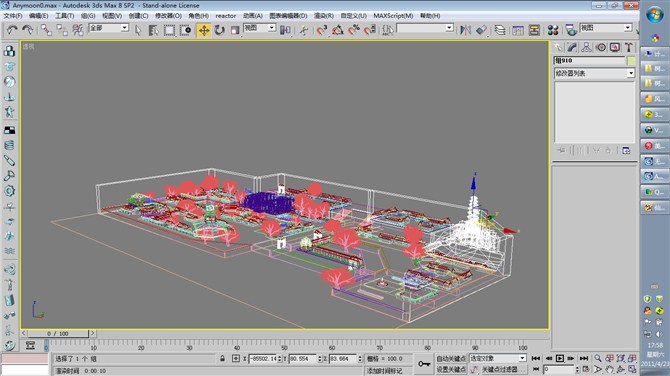The width and height of the screenshot is (670, 376).
Task: Click the time slider 0 / 100
Action: pyautogui.click(x=58, y=333)
